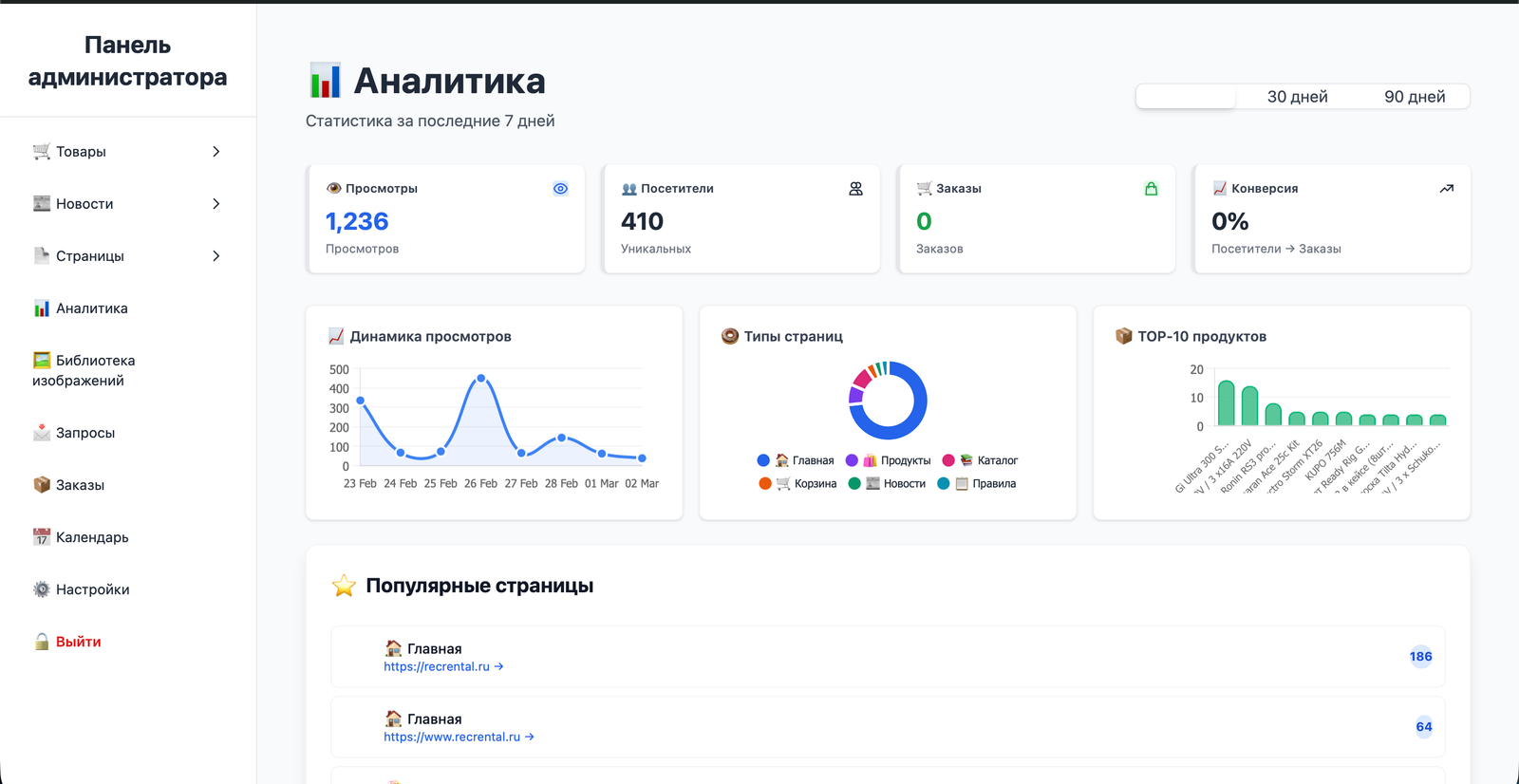Image resolution: width=1519 pixels, height=784 pixels.
Task: Click the chart icon beside Динамика просмотров
Action: tap(336, 336)
